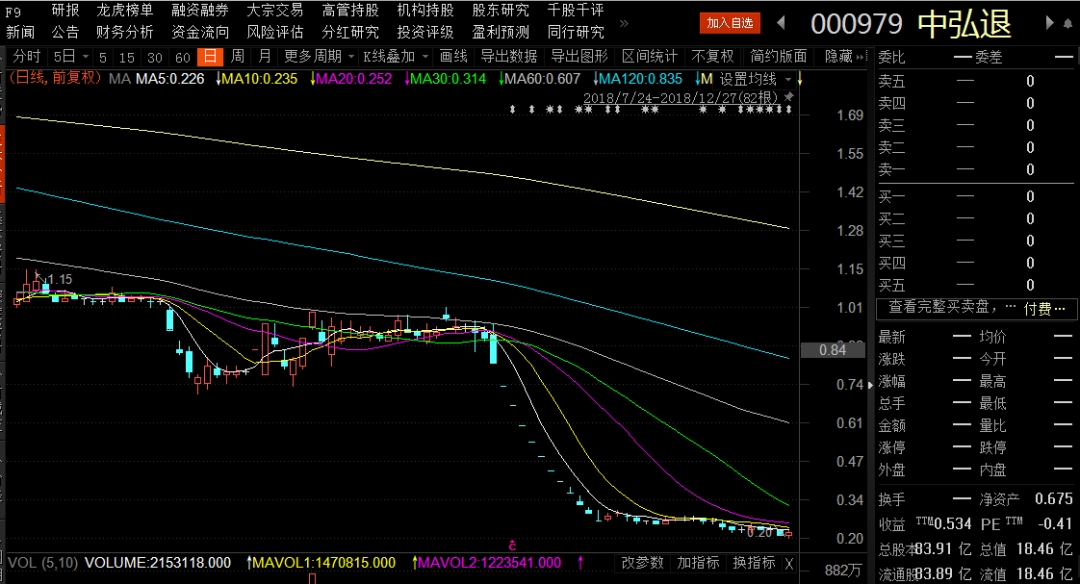Open the 查看完整买卖盘 order book link

coord(948,308)
